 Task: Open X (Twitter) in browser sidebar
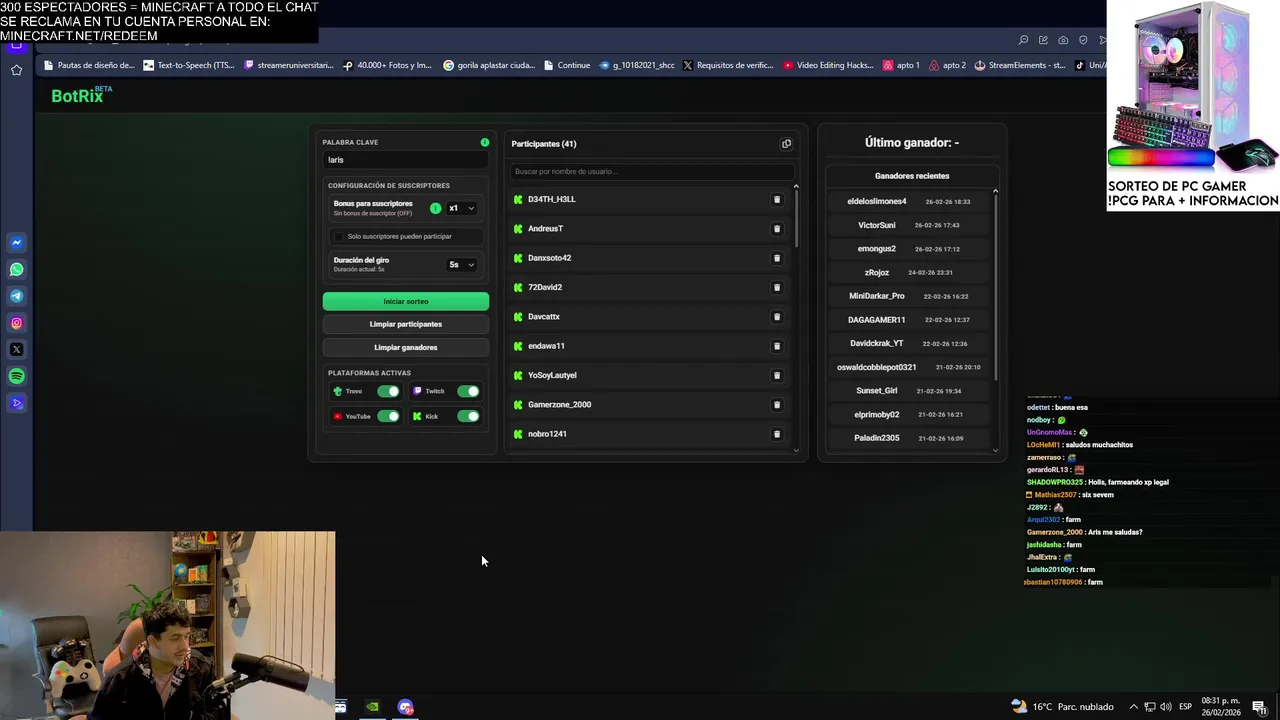[16, 350]
